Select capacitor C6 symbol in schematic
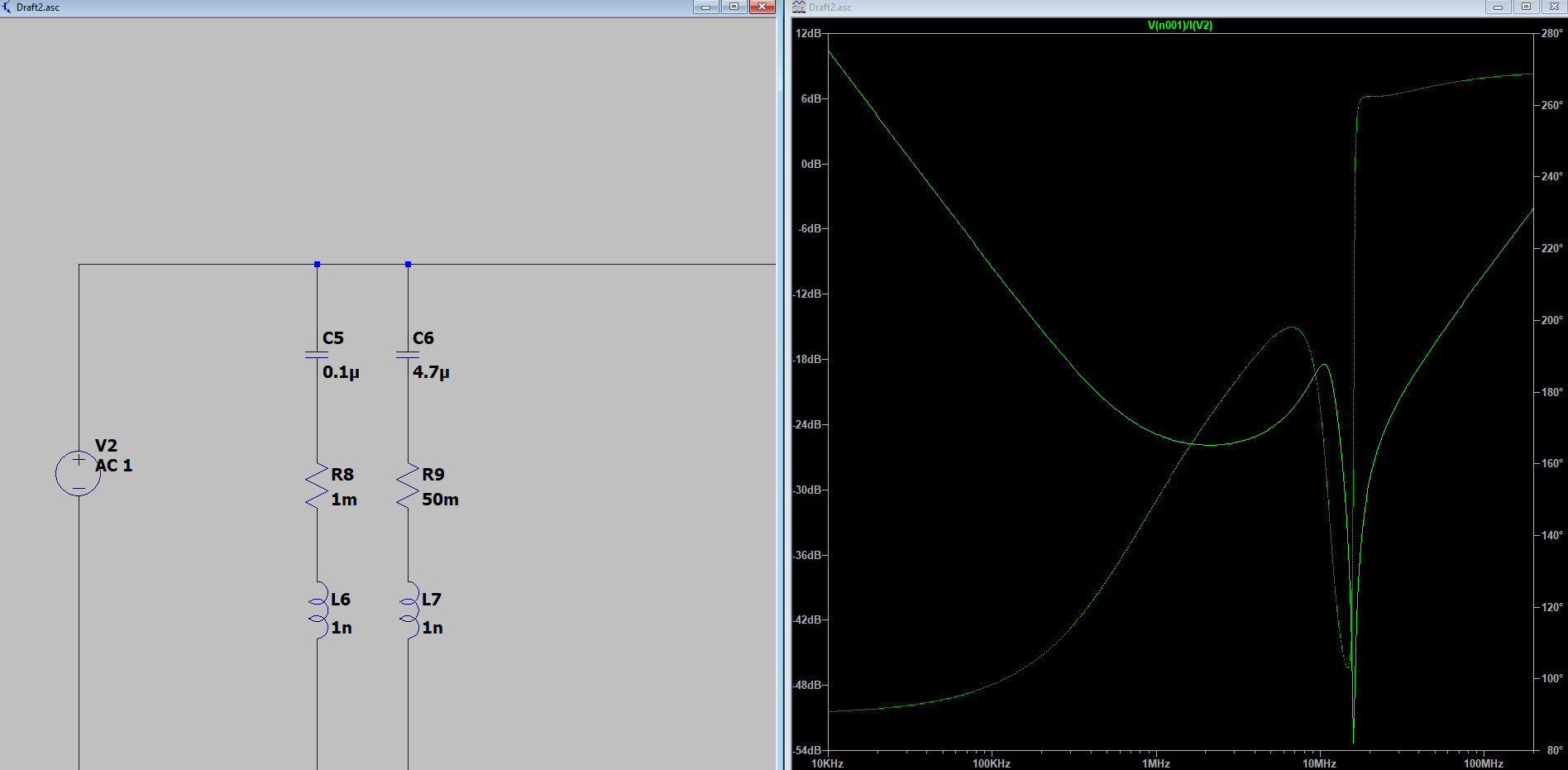Image resolution: width=1568 pixels, height=770 pixels. 408,355
